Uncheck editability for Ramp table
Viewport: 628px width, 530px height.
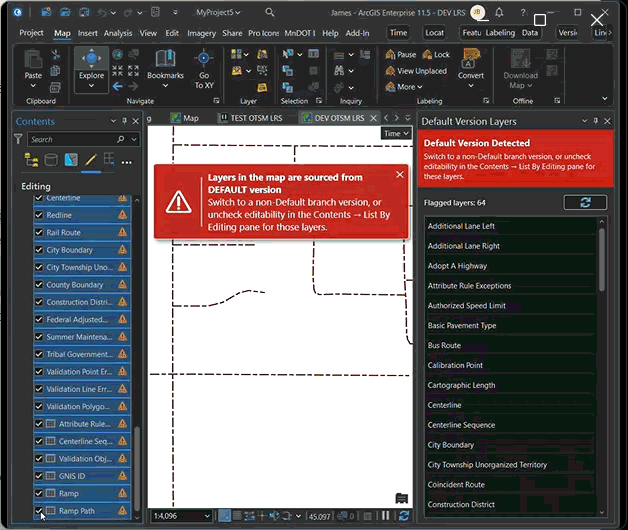[x=39, y=493]
